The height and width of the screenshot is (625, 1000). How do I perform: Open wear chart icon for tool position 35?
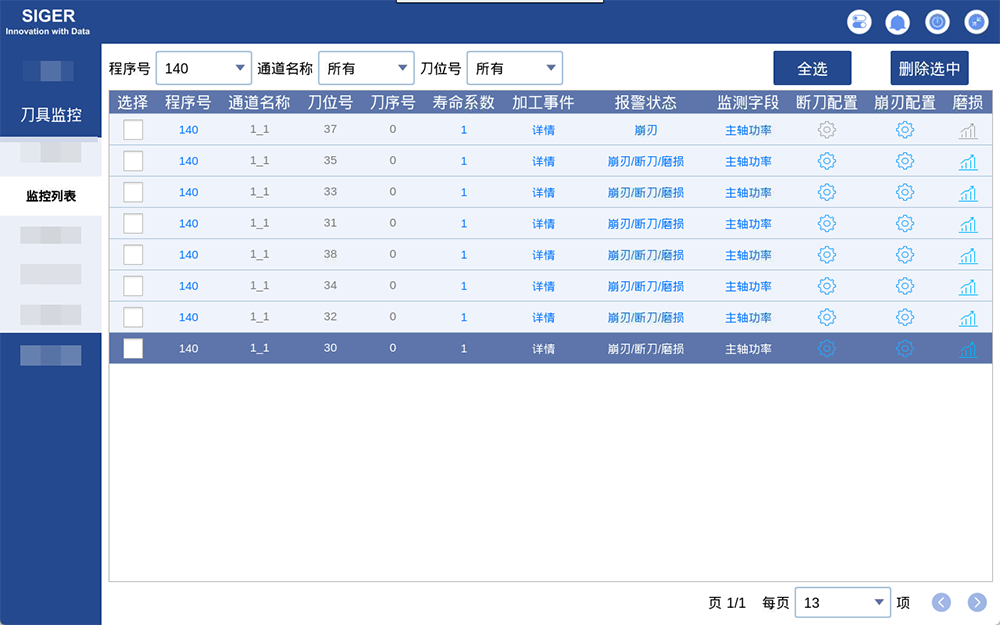coord(968,162)
